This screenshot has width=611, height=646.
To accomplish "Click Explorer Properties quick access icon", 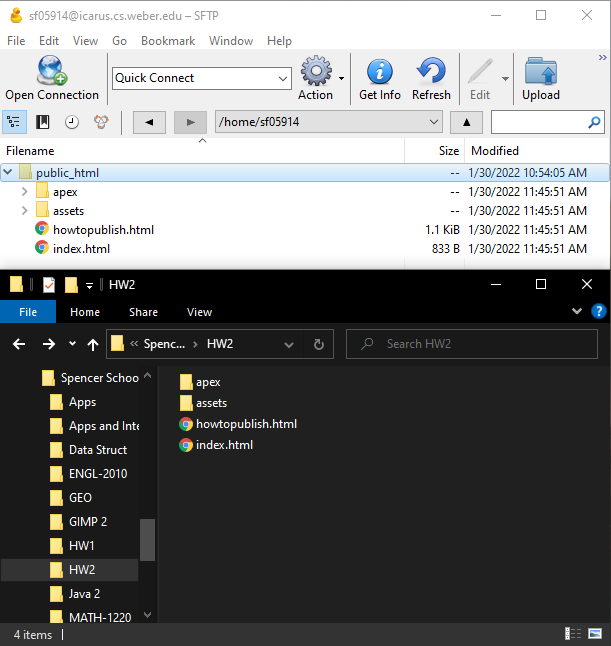I will [49, 285].
